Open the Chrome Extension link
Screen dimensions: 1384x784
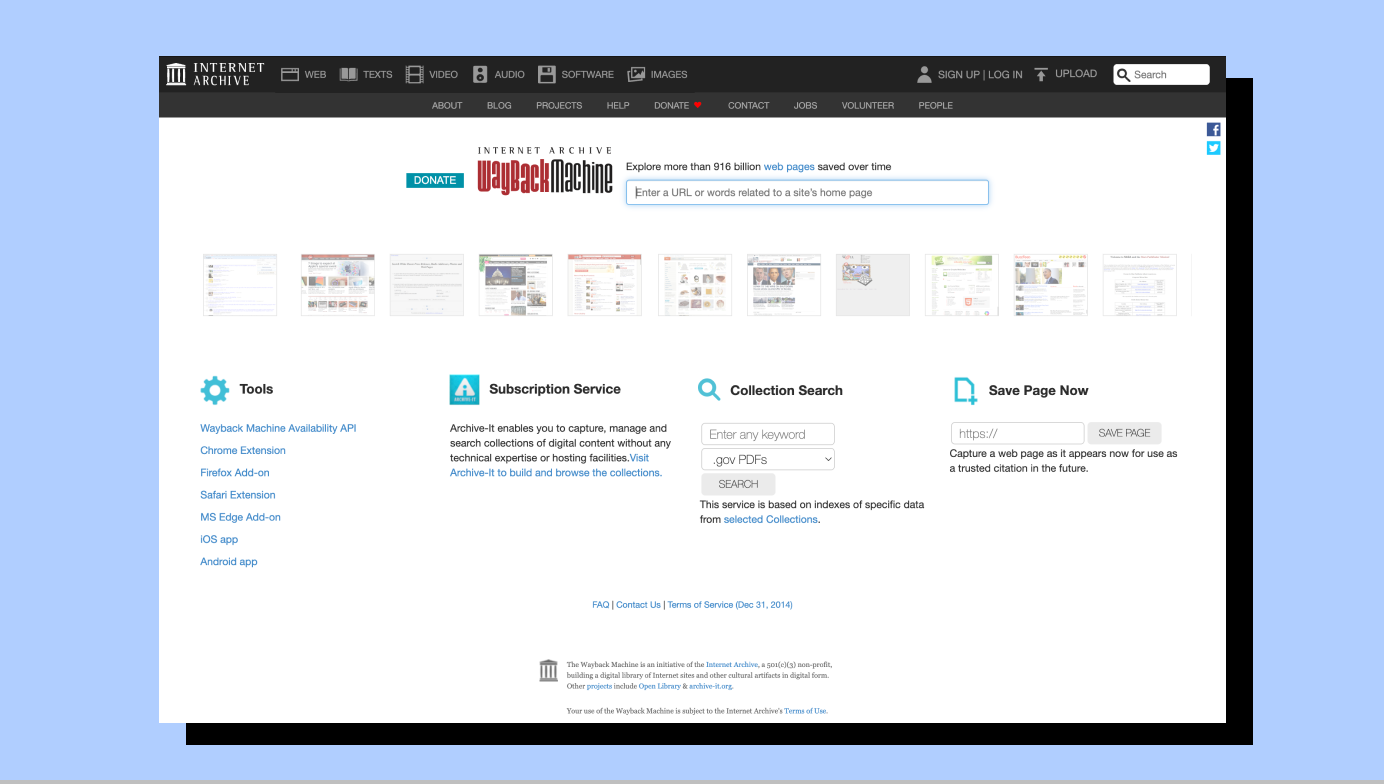(243, 450)
